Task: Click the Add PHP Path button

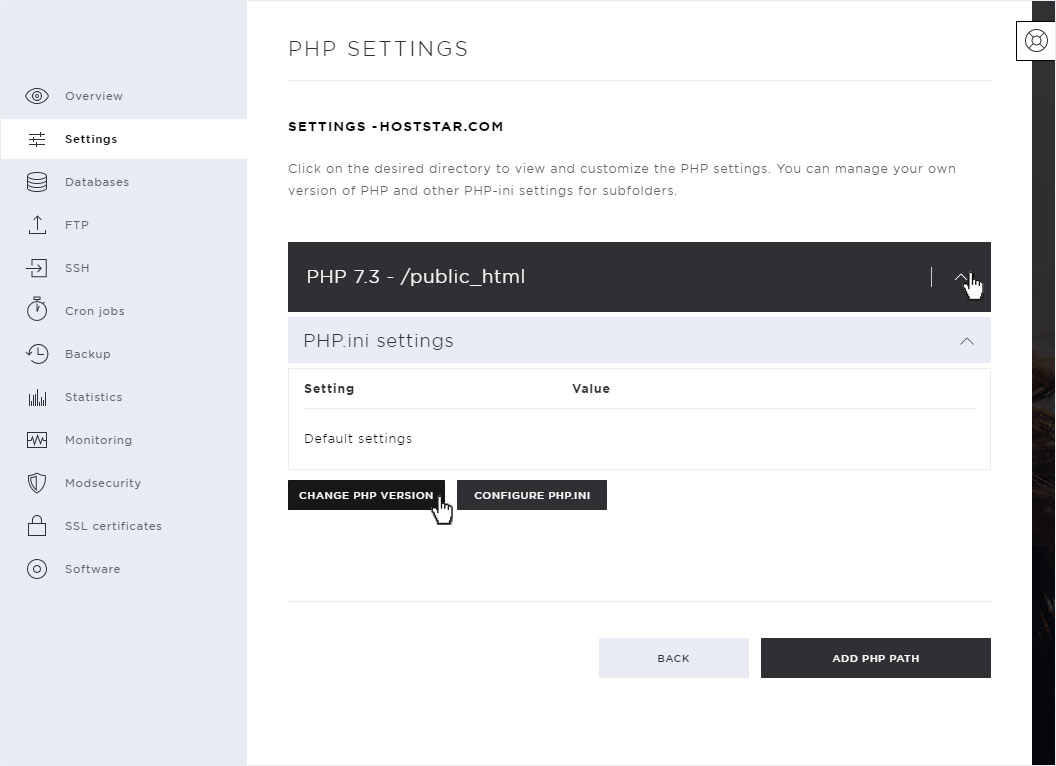Action: [875, 658]
